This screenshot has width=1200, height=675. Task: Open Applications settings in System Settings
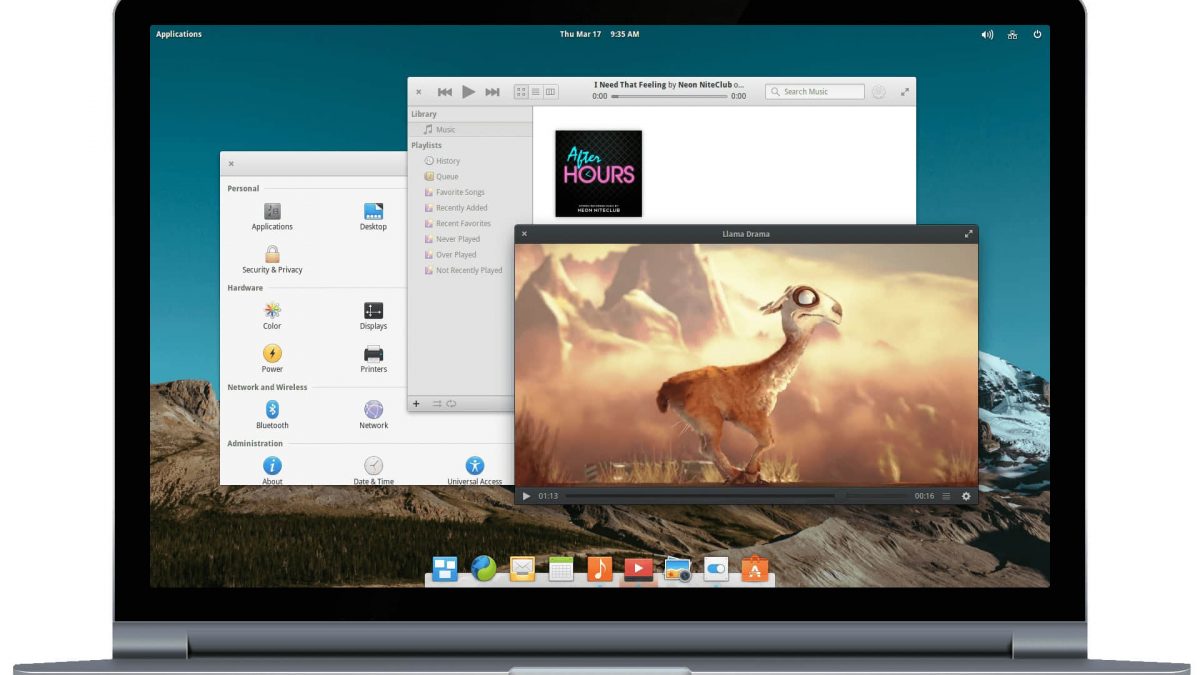(x=272, y=217)
